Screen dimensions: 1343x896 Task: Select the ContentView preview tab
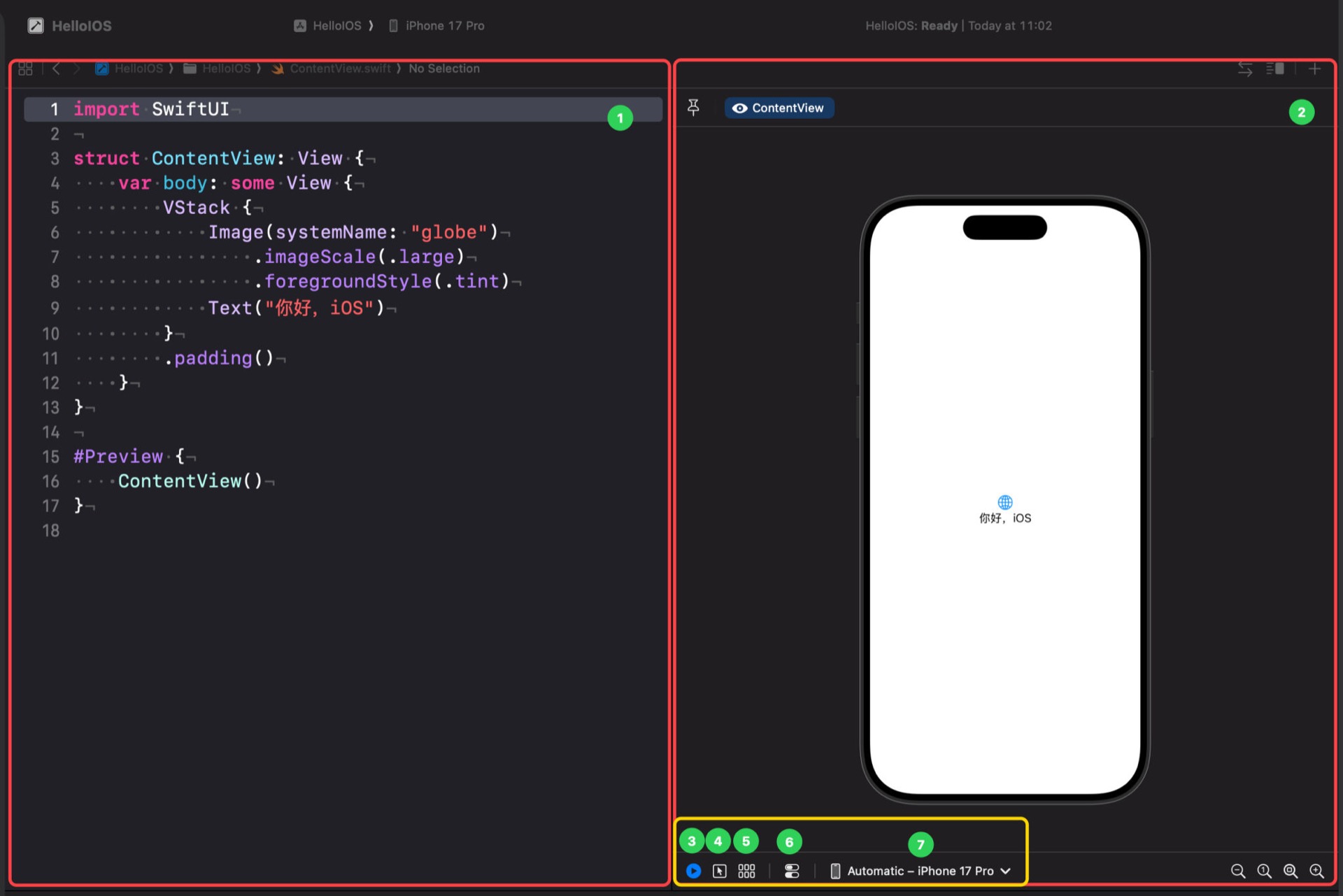point(779,108)
